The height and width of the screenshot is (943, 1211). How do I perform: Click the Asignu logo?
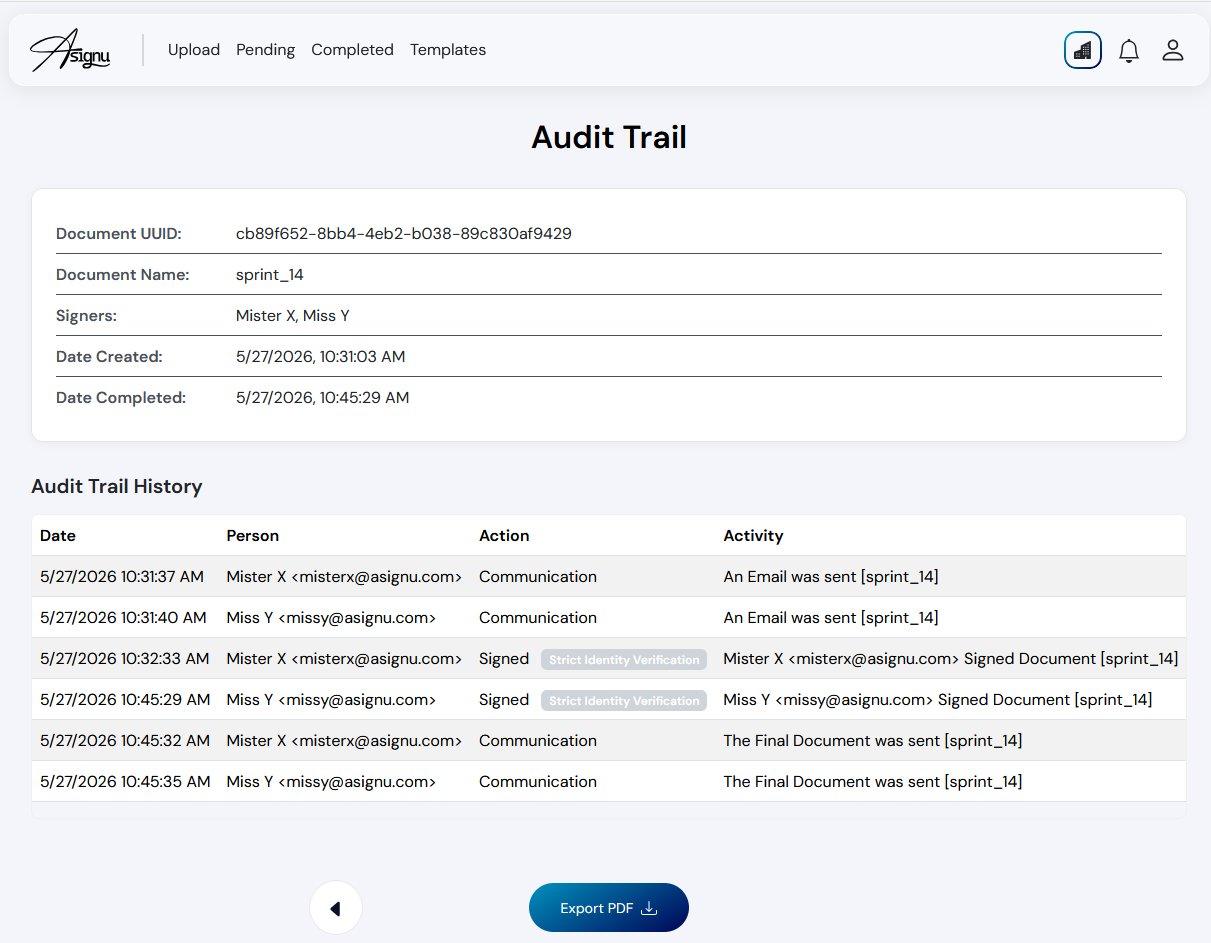(x=70, y=50)
